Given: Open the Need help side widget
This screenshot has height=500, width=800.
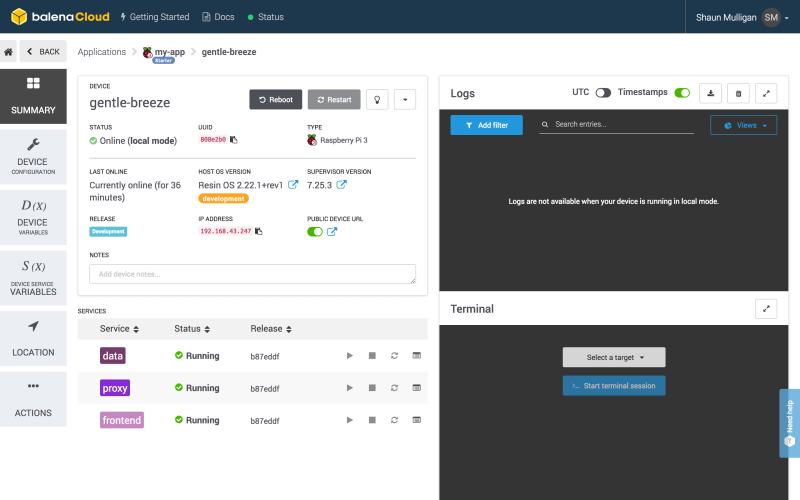Looking at the screenshot, I should pyautogui.click(x=789, y=423).
